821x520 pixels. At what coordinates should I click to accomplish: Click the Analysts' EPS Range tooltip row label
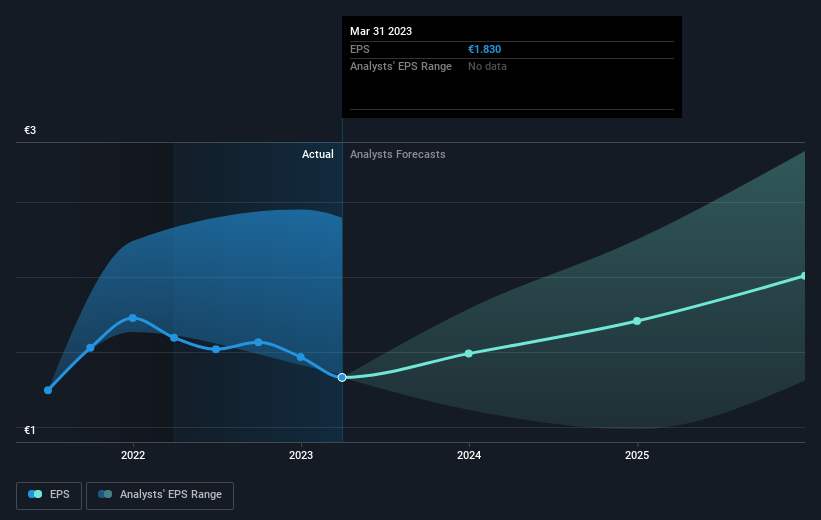pyautogui.click(x=401, y=67)
